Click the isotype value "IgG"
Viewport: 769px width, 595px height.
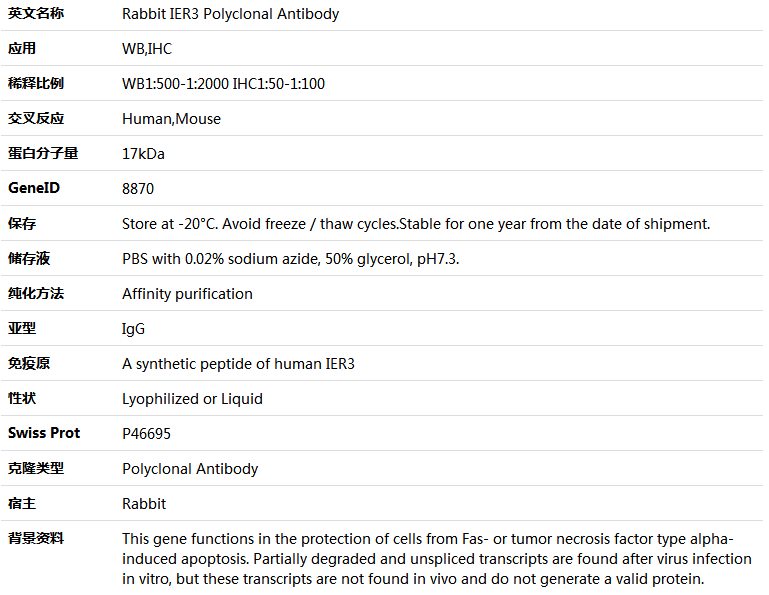click(133, 329)
